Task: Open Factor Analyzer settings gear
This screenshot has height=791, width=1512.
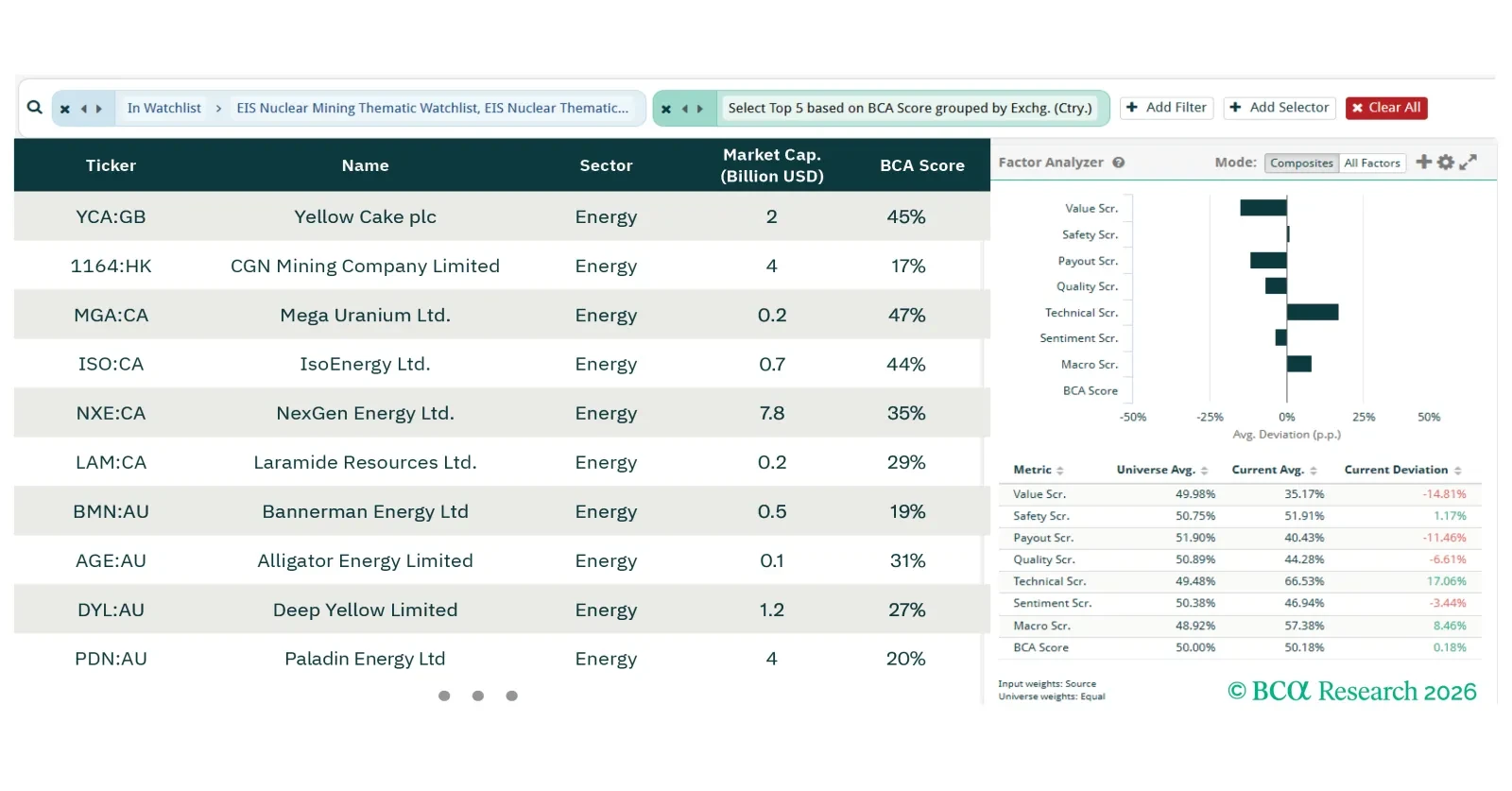Action: tap(1445, 163)
